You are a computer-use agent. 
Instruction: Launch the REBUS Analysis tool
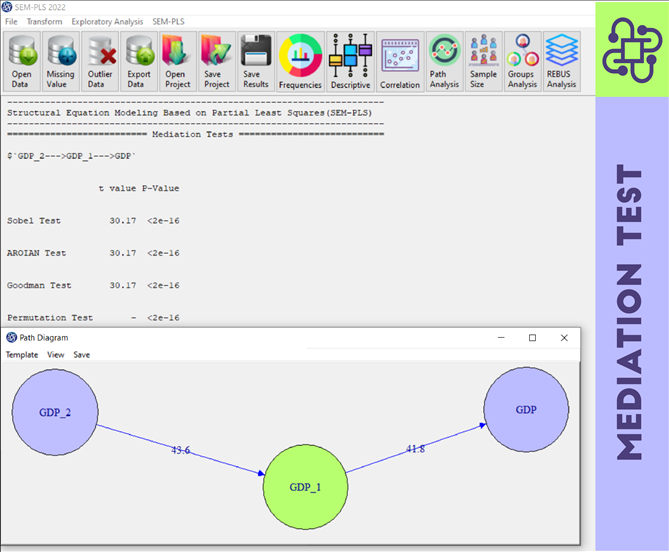pos(561,61)
